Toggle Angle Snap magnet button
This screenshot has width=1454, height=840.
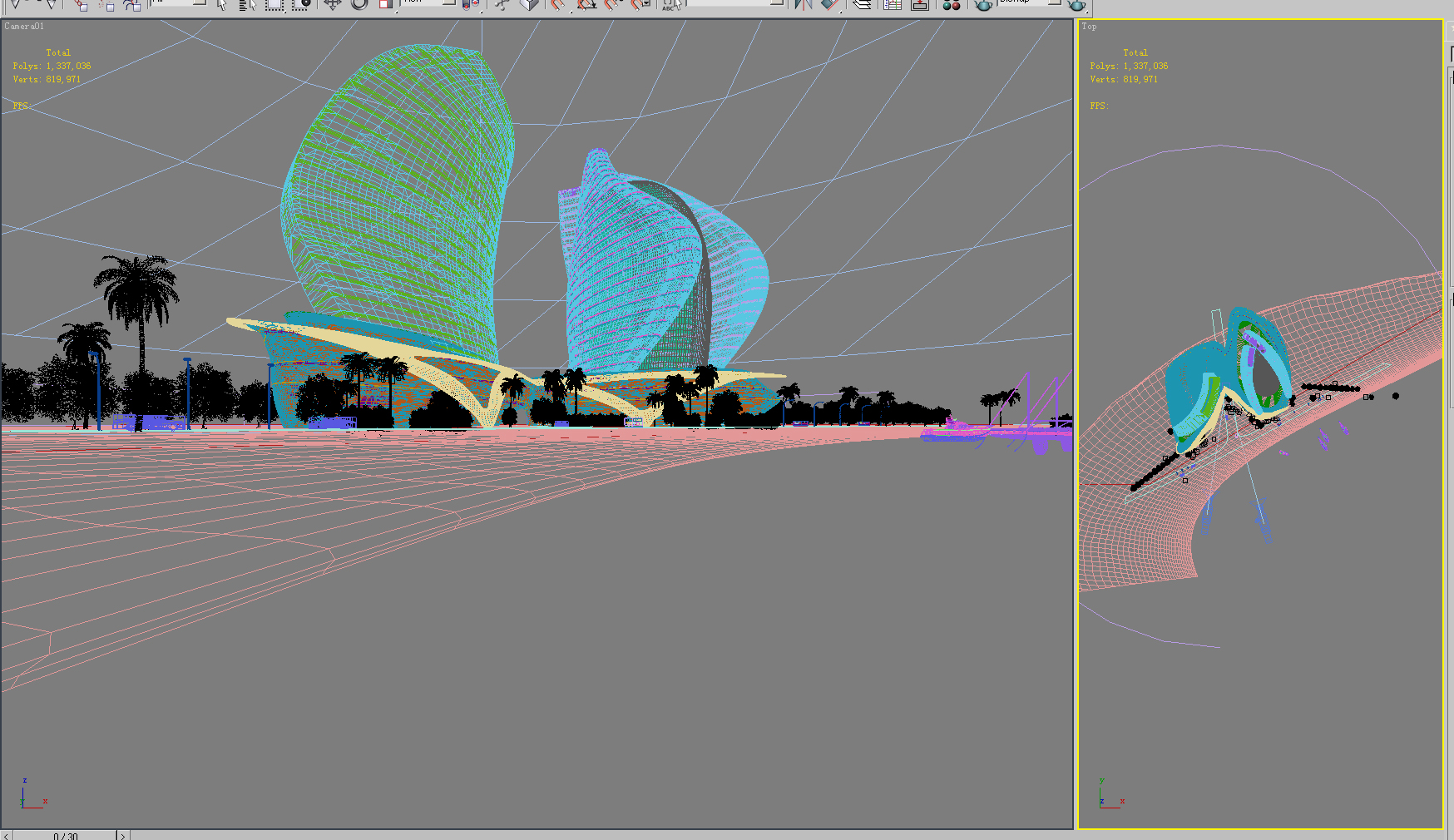(x=586, y=4)
